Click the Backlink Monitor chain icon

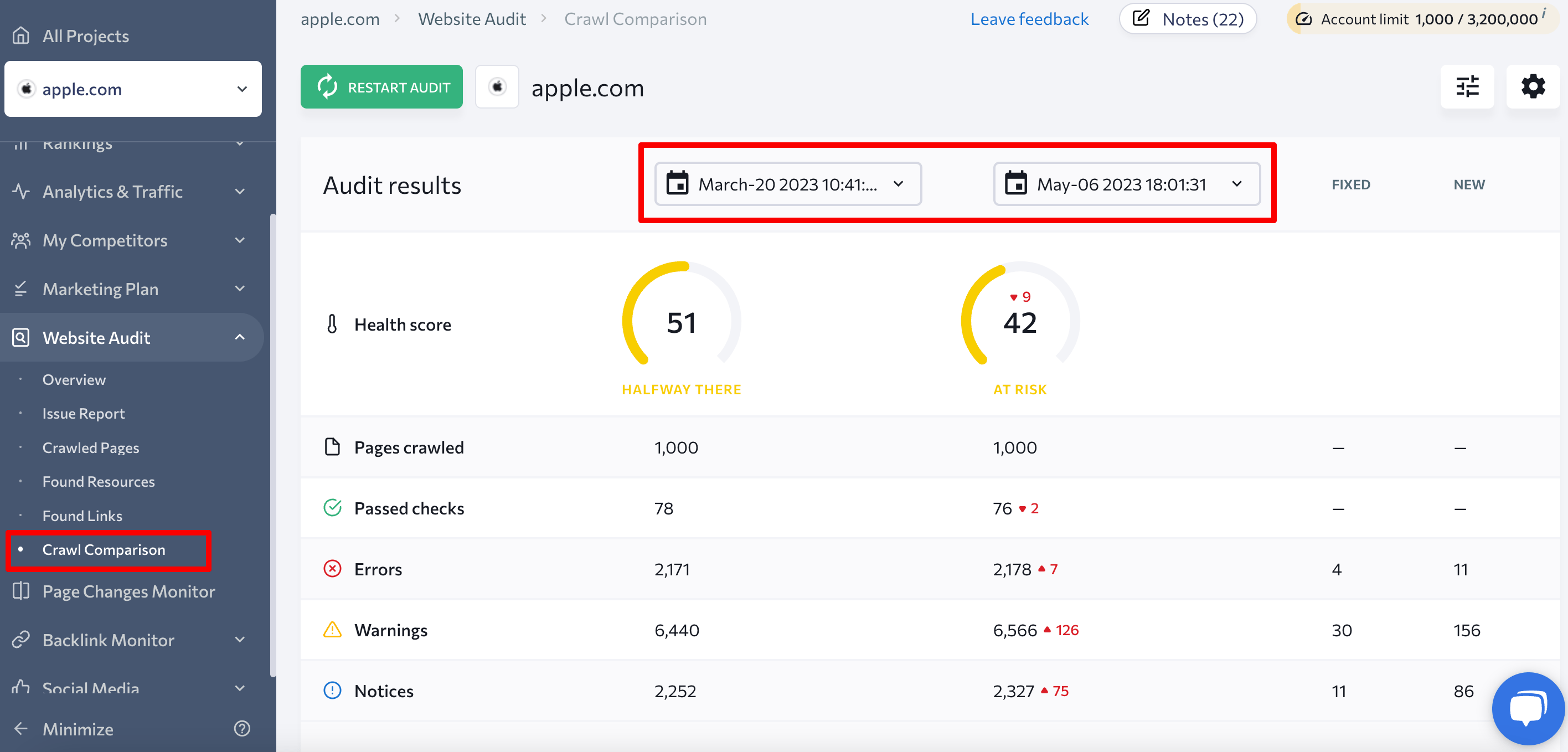20,640
